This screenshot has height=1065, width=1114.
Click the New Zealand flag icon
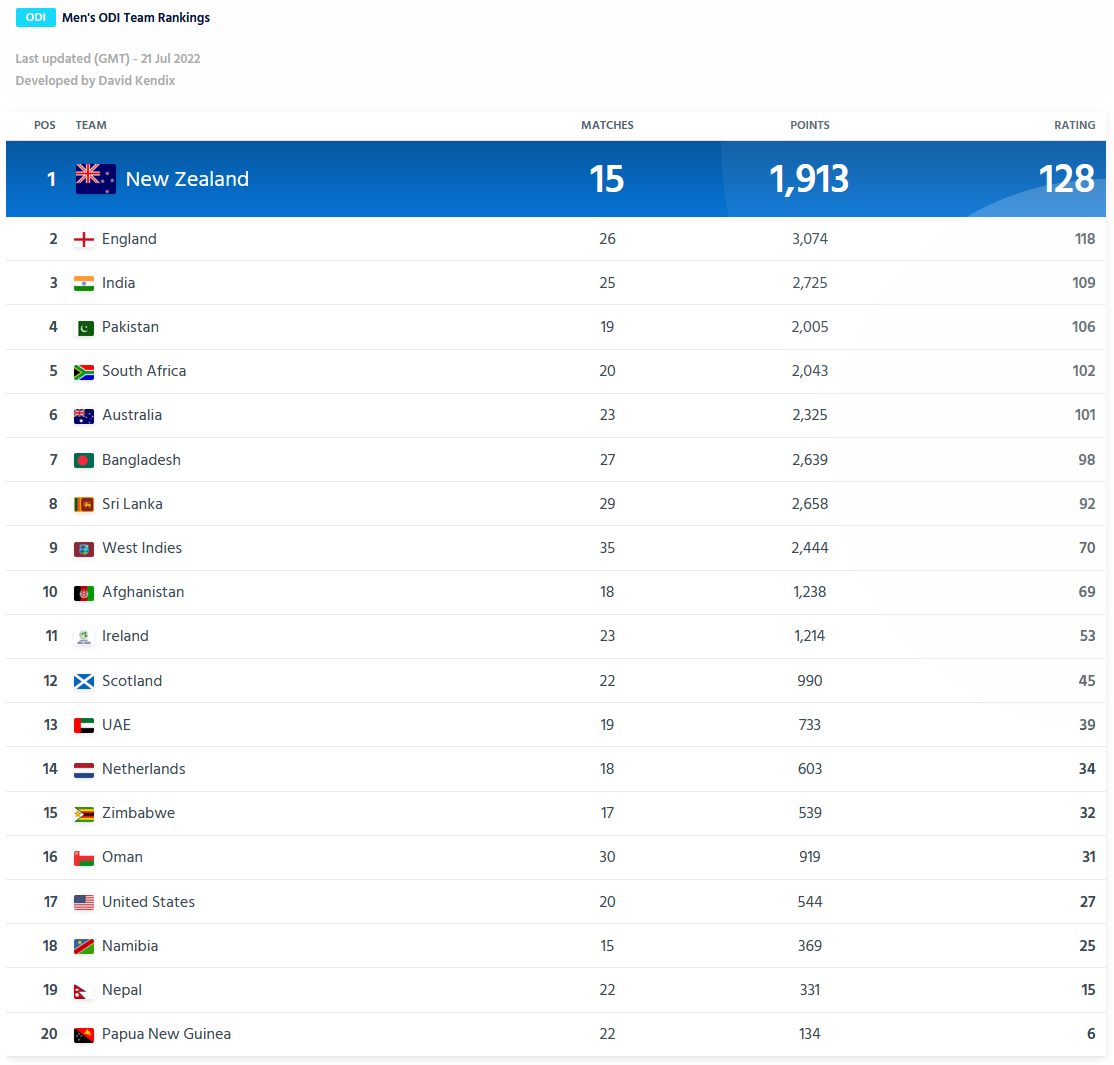[x=95, y=178]
